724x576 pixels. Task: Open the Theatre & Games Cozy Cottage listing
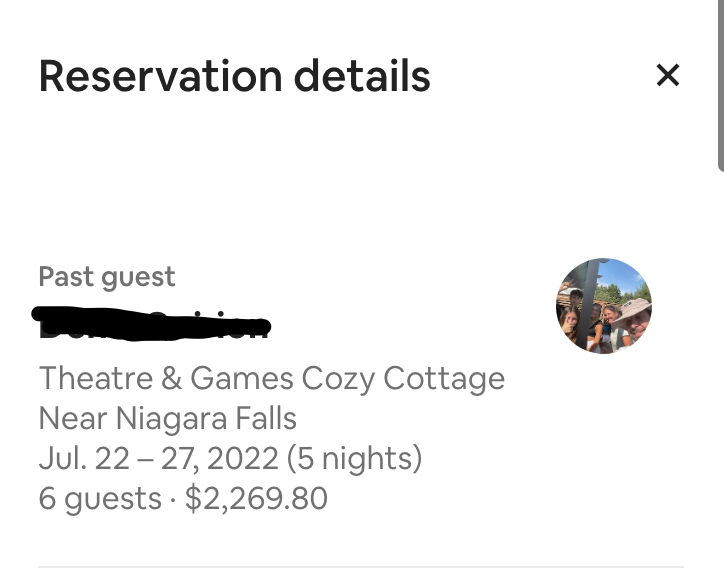pos(271,379)
